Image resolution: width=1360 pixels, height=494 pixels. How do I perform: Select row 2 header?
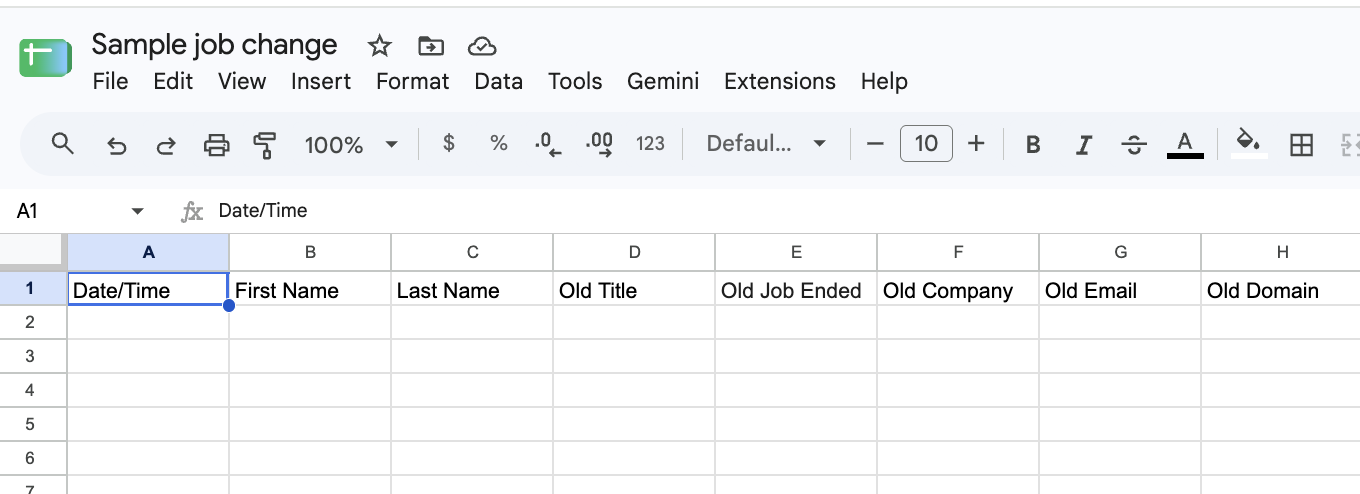[32, 322]
